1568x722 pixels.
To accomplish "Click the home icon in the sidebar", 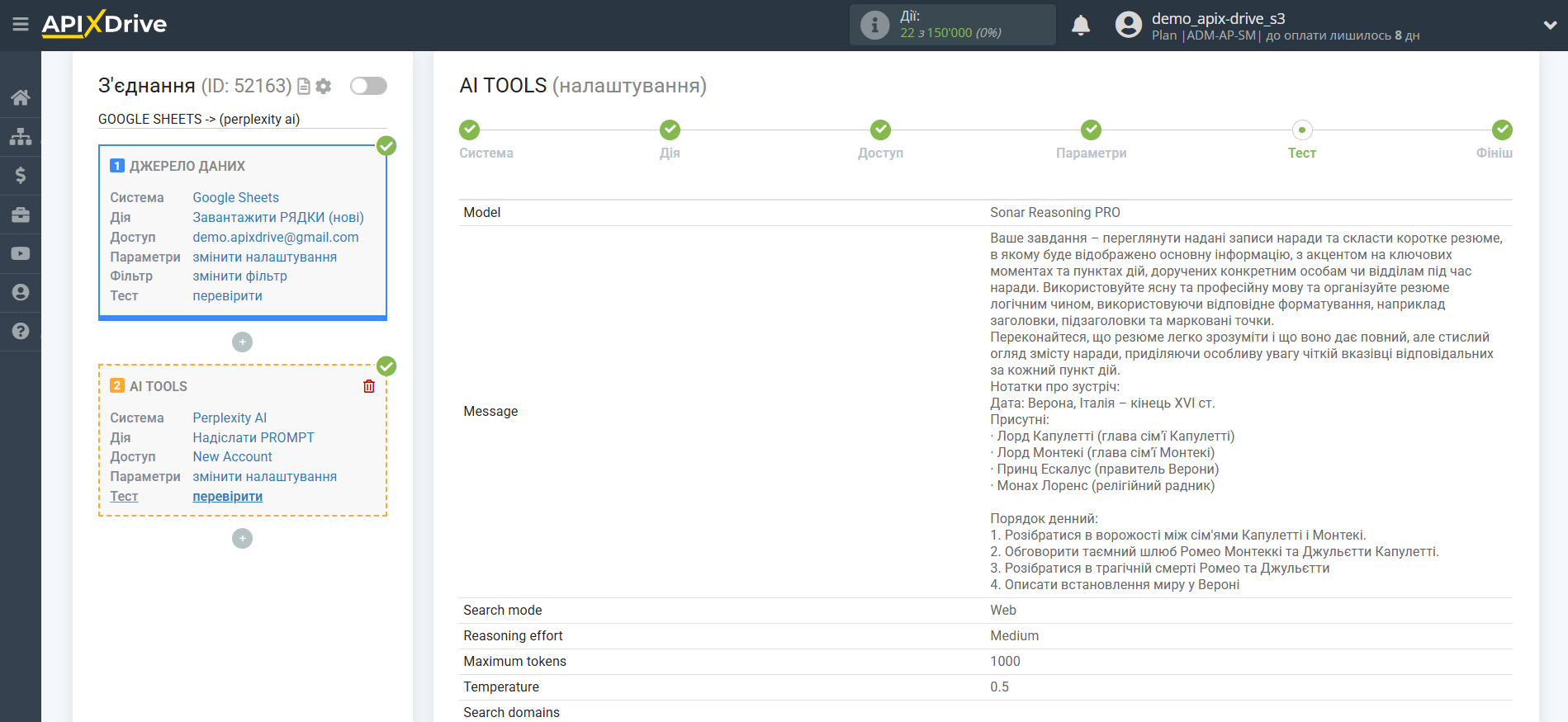I will pos(21,97).
